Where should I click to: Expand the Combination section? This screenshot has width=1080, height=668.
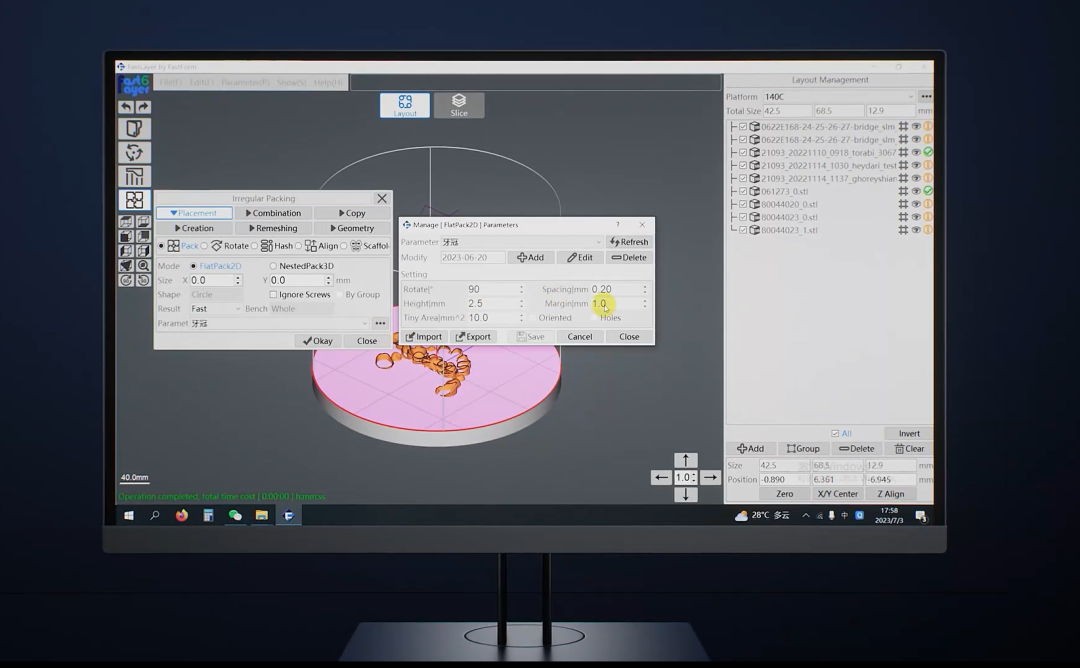(273, 213)
